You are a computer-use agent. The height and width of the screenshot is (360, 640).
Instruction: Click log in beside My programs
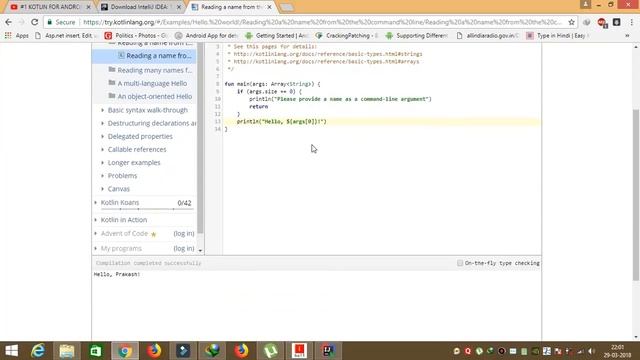184,248
